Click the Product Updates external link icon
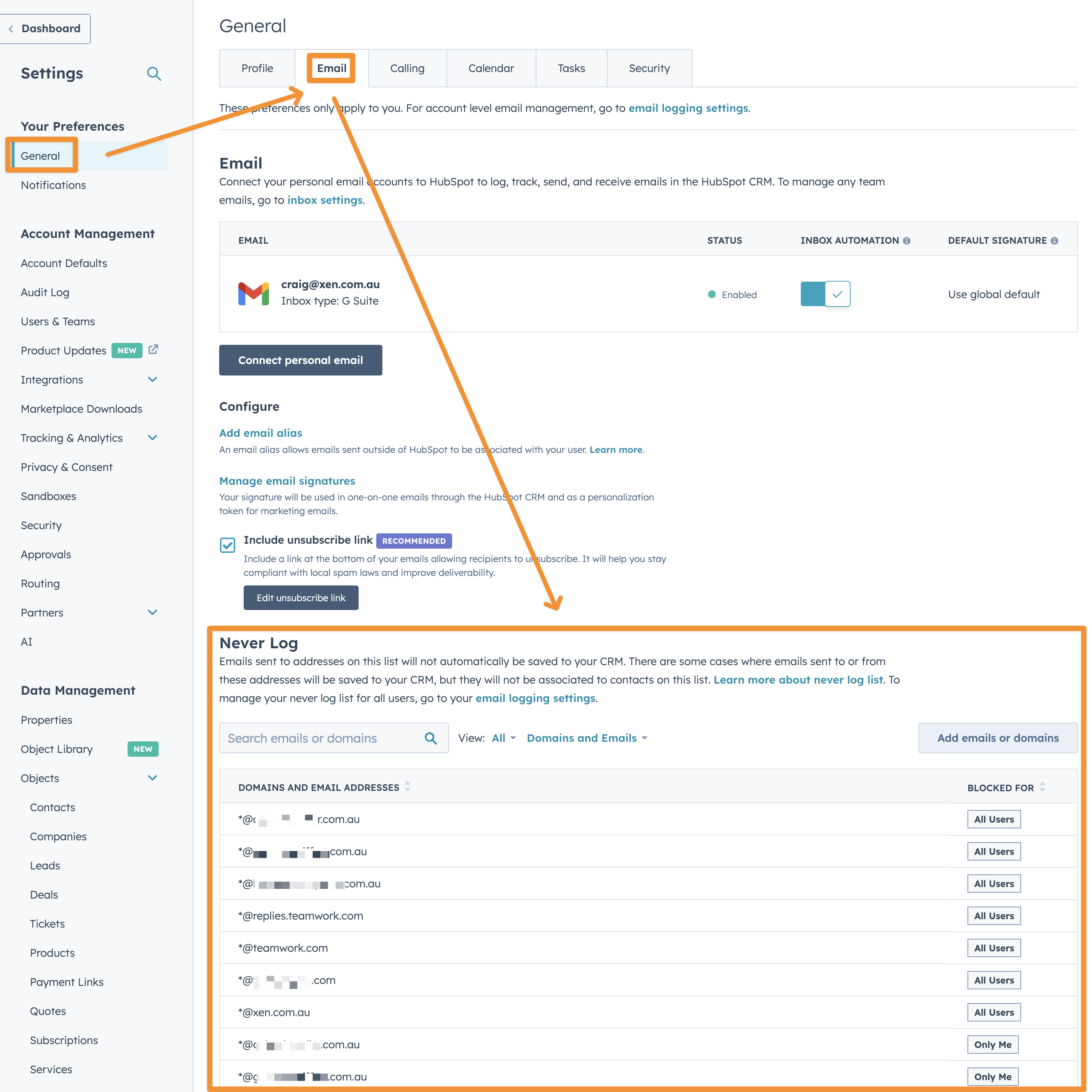This screenshot has height=1092, width=1092. (153, 350)
